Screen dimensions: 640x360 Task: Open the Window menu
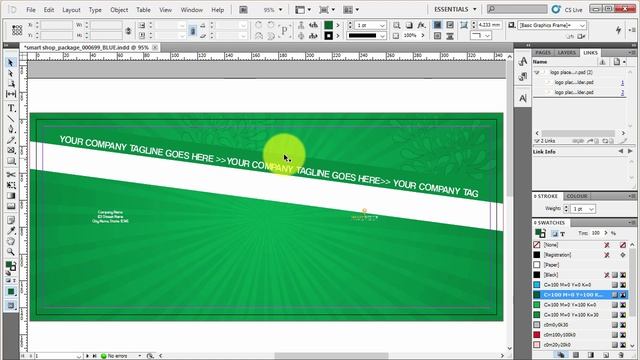pyautogui.click(x=192, y=9)
